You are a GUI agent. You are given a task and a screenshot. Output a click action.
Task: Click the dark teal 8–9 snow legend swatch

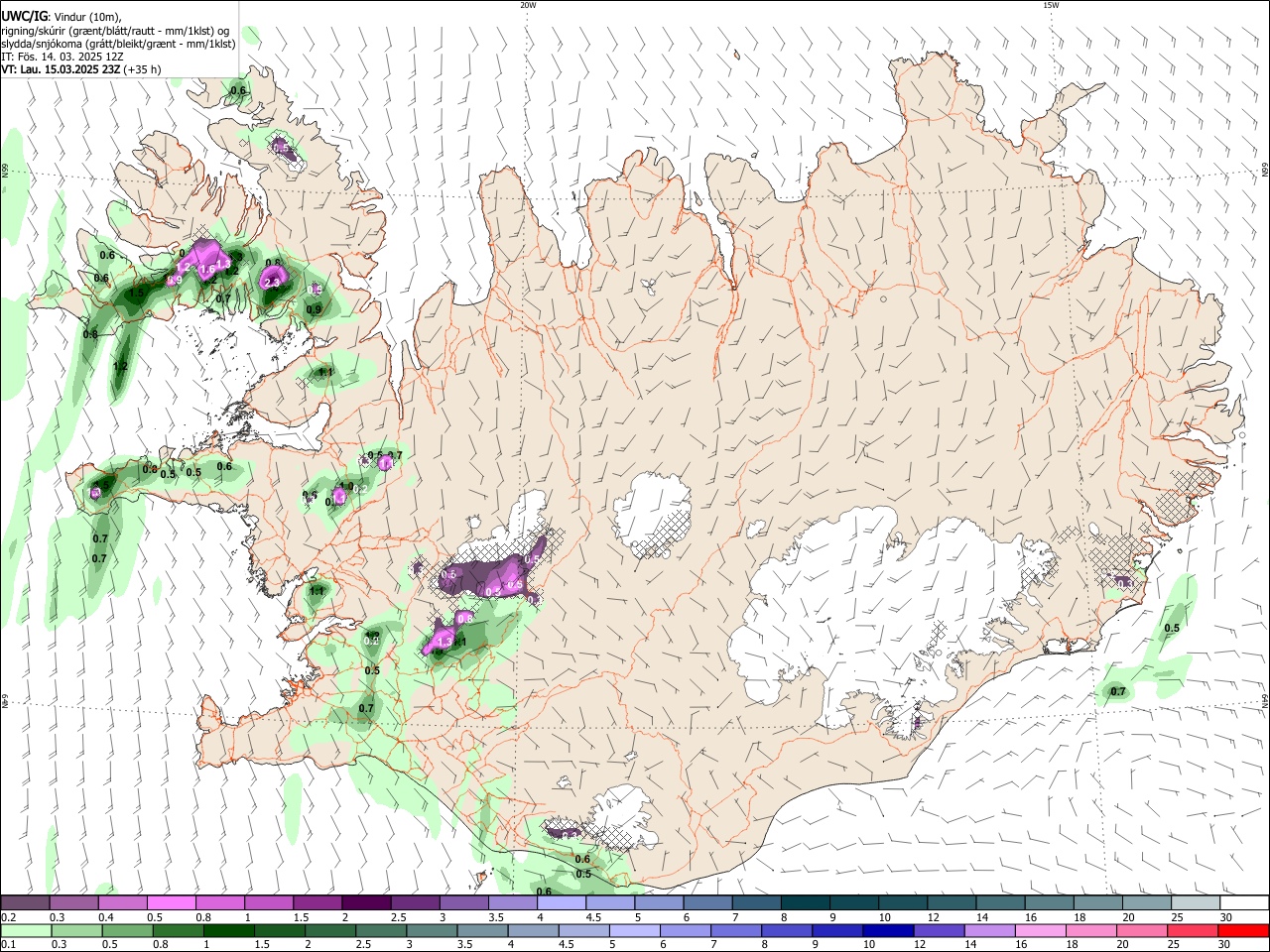coord(805,903)
